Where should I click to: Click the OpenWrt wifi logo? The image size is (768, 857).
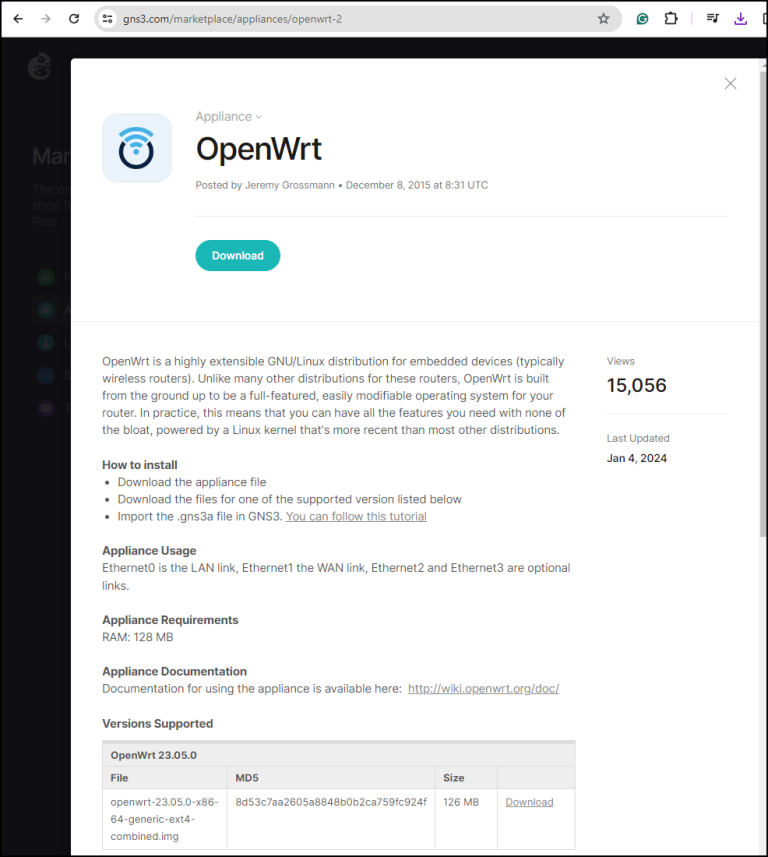tap(136, 148)
